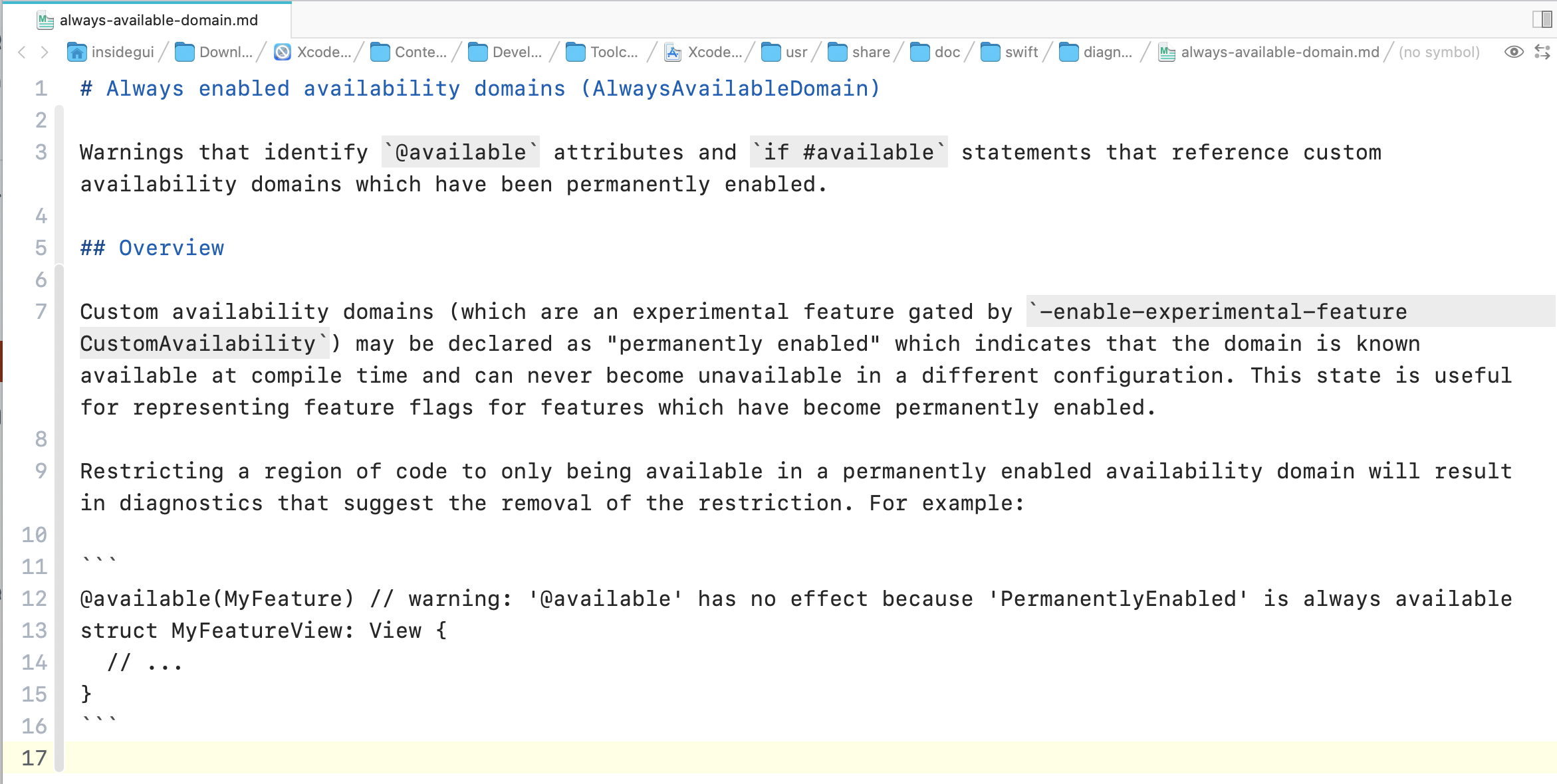The image size is (1557, 784).
Task: Click the '## Overview' heading line
Action: pyautogui.click(x=152, y=248)
